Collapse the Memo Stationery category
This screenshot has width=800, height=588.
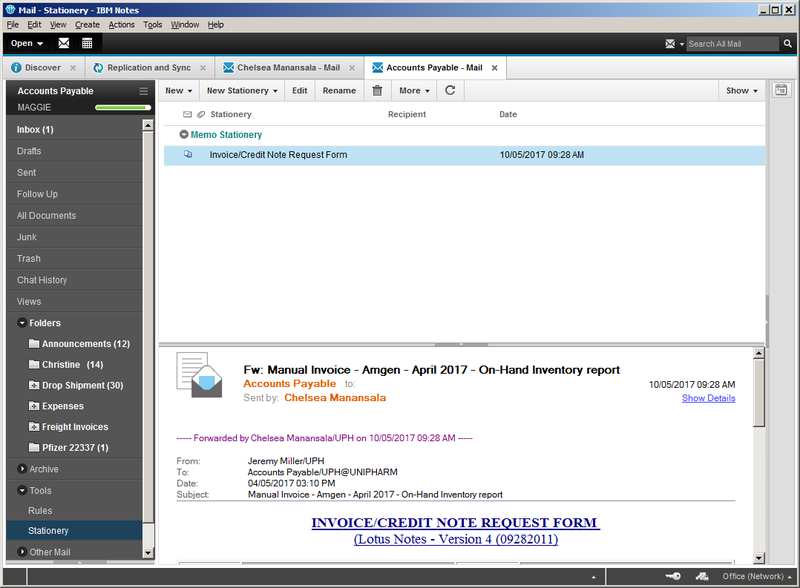(x=184, y=134)
